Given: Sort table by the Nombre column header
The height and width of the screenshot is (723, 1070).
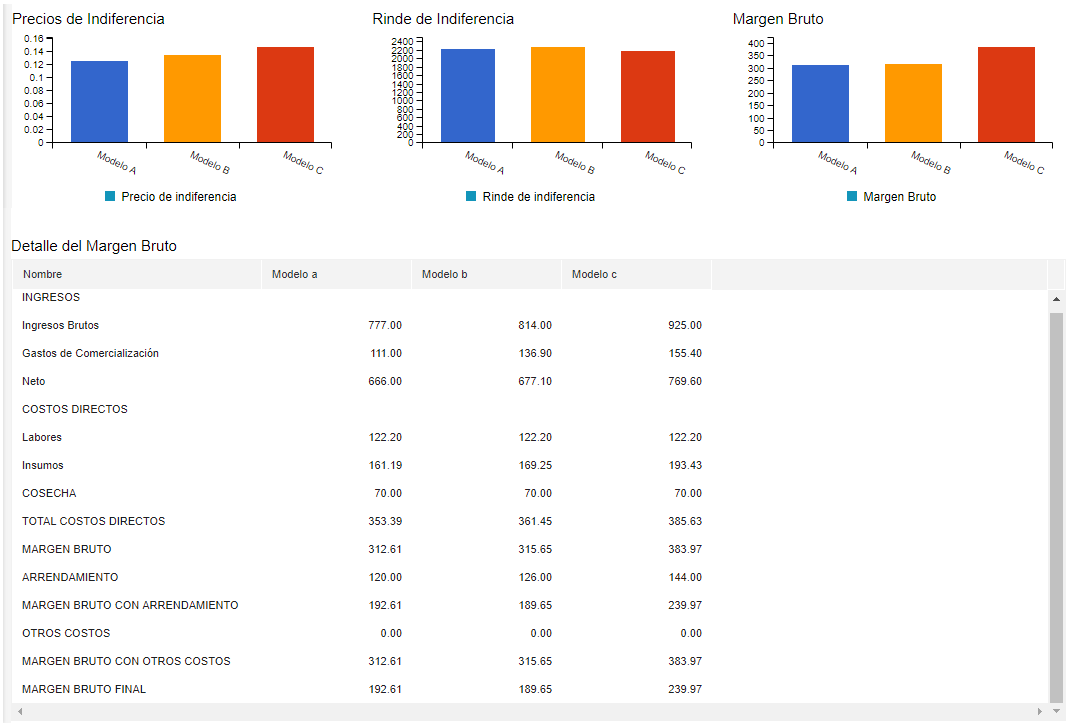Looking at the screenshot, I should tap(43, 274).
